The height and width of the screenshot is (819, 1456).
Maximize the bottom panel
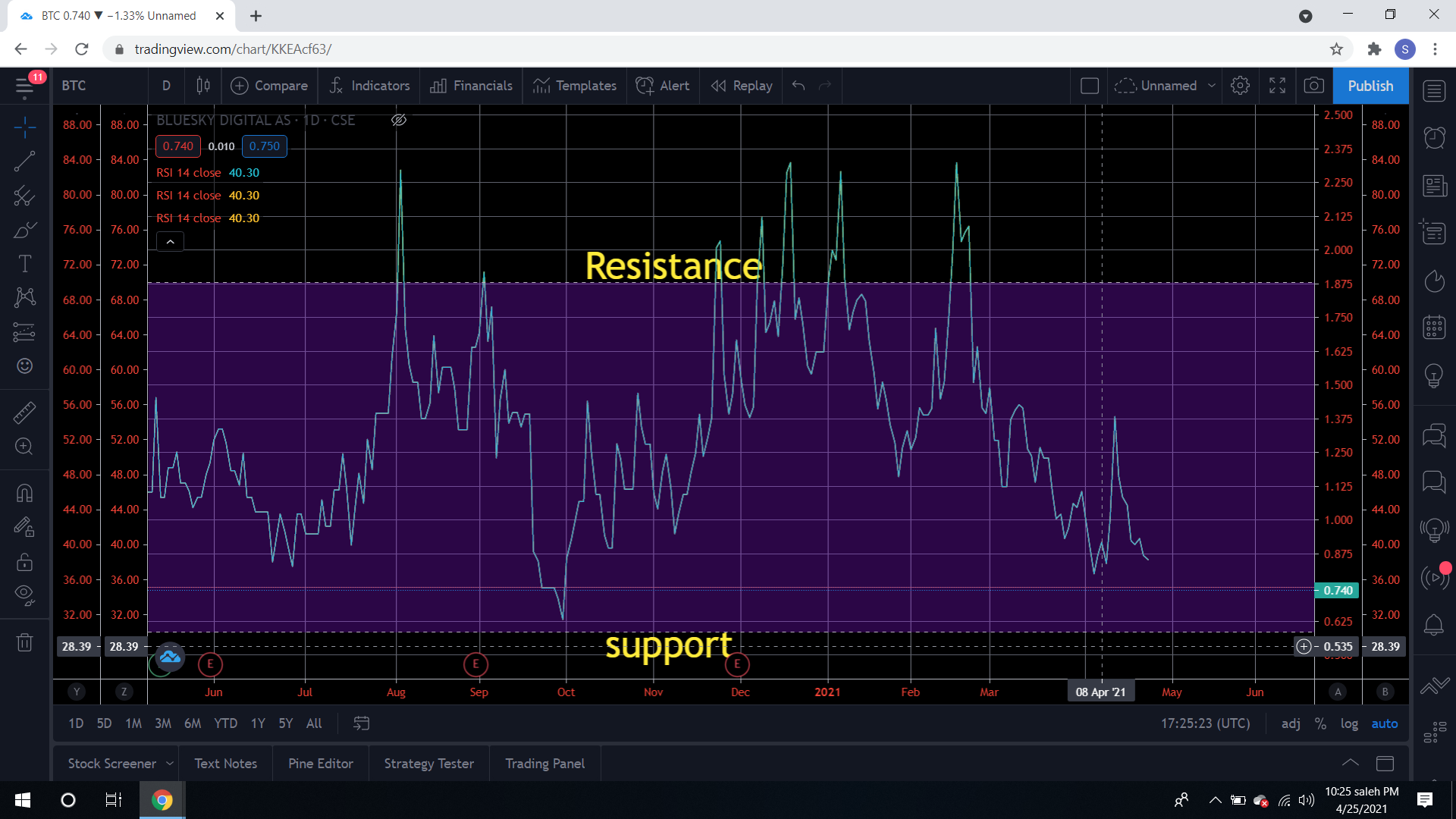tap(1385, 763)
